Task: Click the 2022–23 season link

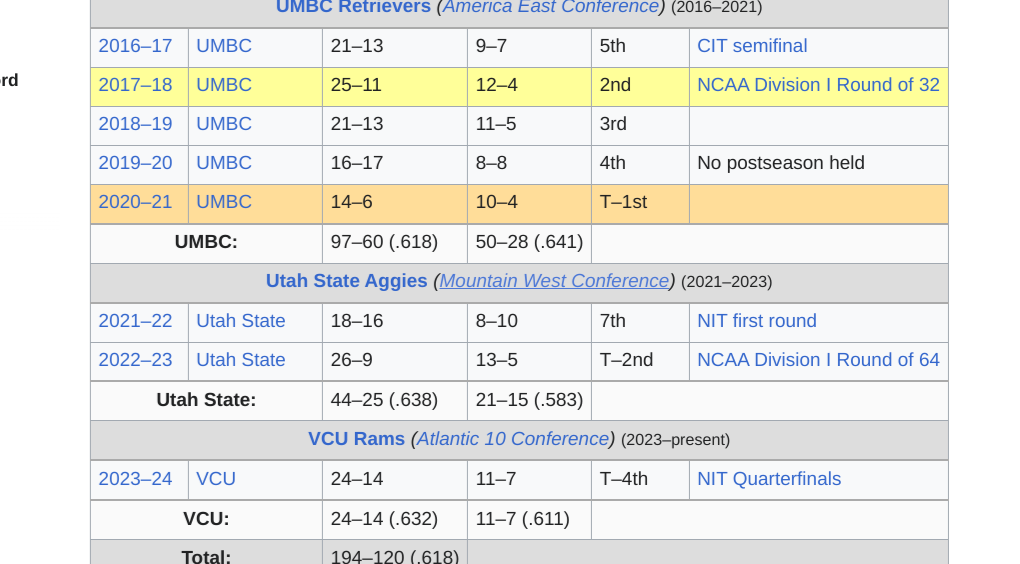Action: coord(135,360)
